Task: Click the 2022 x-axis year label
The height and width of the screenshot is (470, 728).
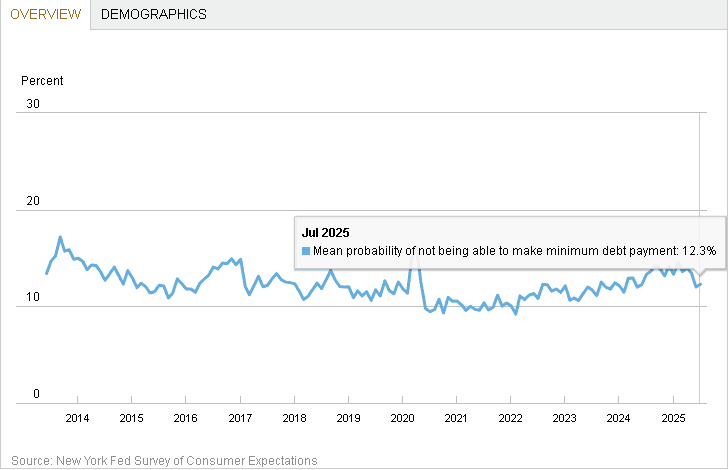Action: (510, 418)
